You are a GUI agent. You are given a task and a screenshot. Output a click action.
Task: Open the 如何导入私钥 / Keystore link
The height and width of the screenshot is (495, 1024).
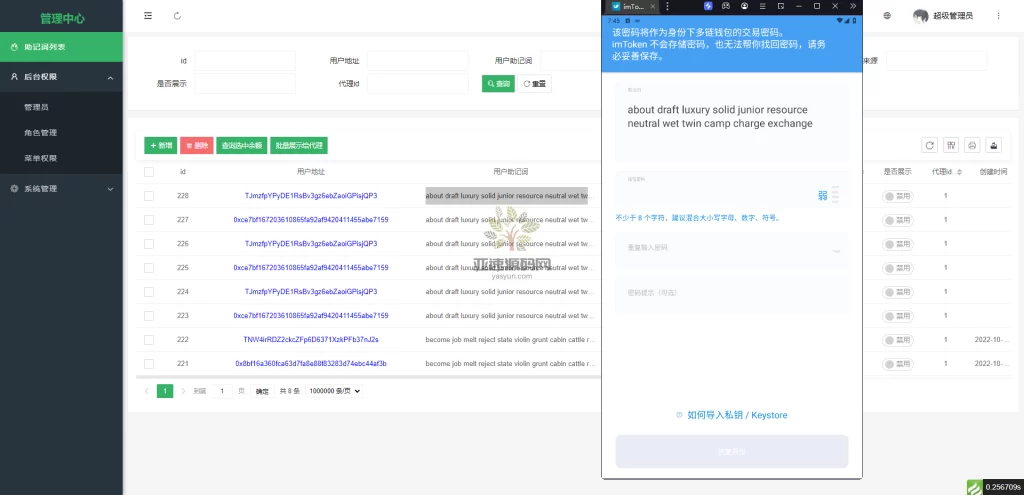(737, 415)
